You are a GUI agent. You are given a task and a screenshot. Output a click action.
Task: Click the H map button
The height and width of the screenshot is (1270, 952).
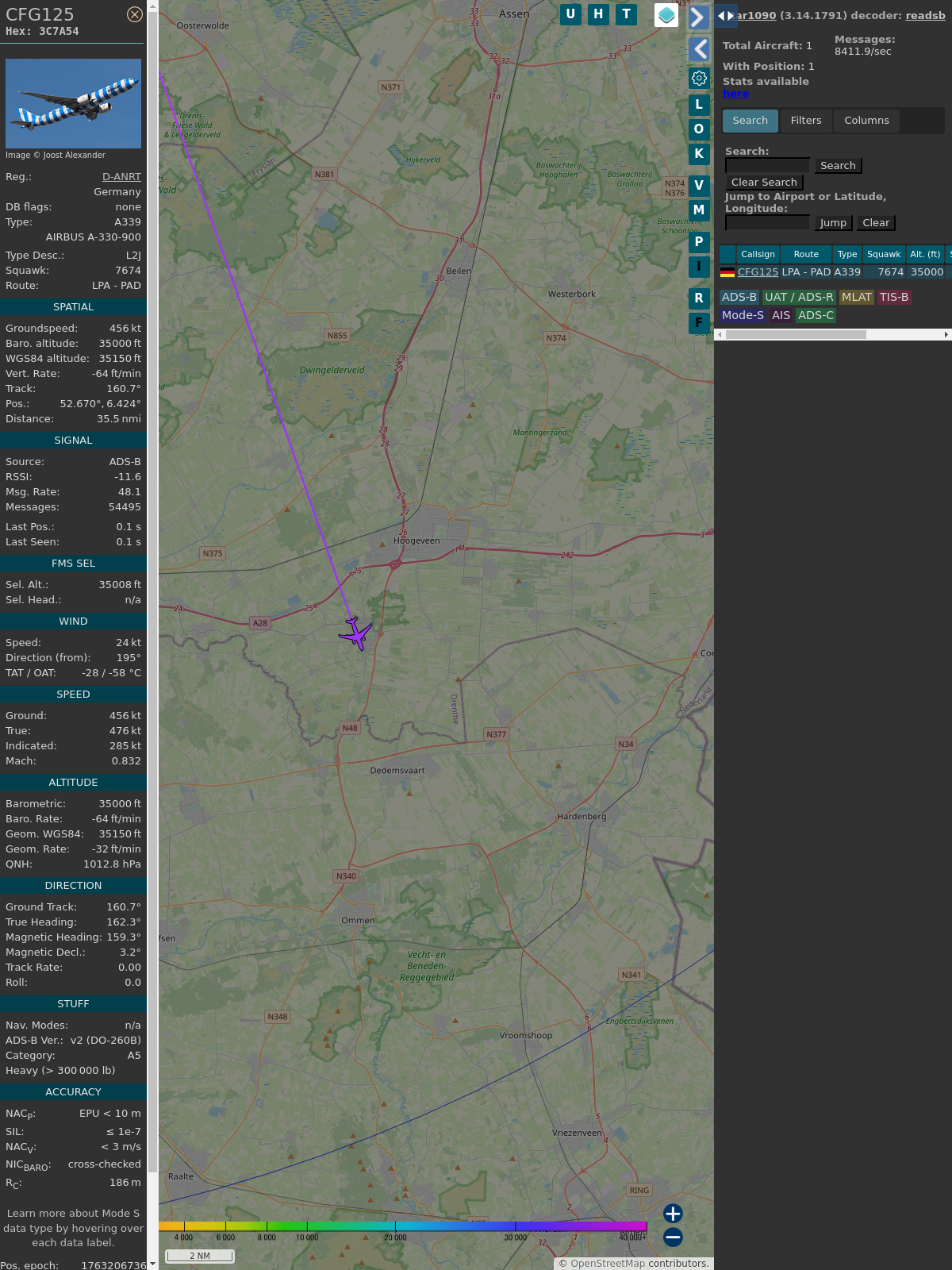point(598,14)
